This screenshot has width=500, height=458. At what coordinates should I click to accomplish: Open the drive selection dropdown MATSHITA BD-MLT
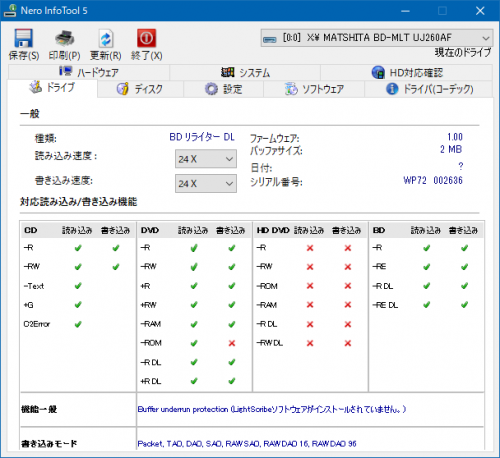377,38
